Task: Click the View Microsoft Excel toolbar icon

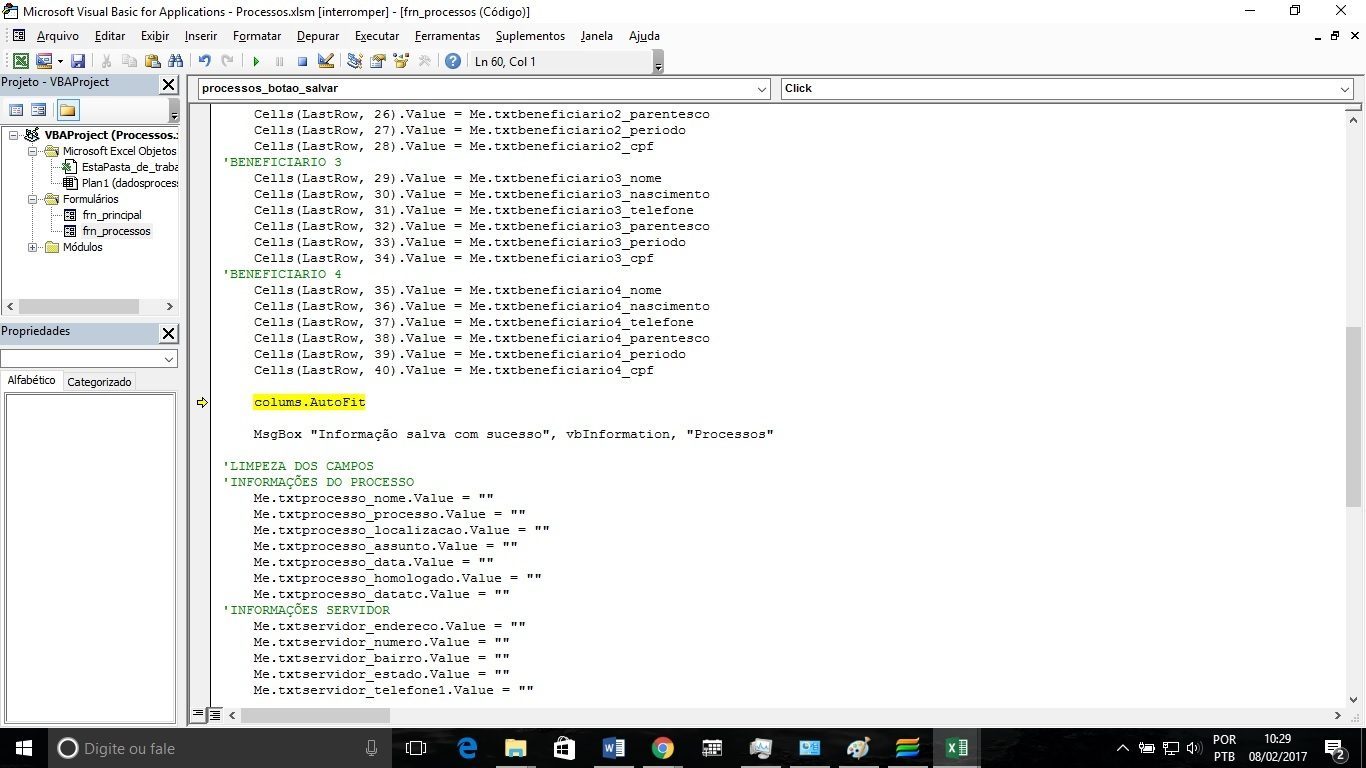Action: (21, 61)
